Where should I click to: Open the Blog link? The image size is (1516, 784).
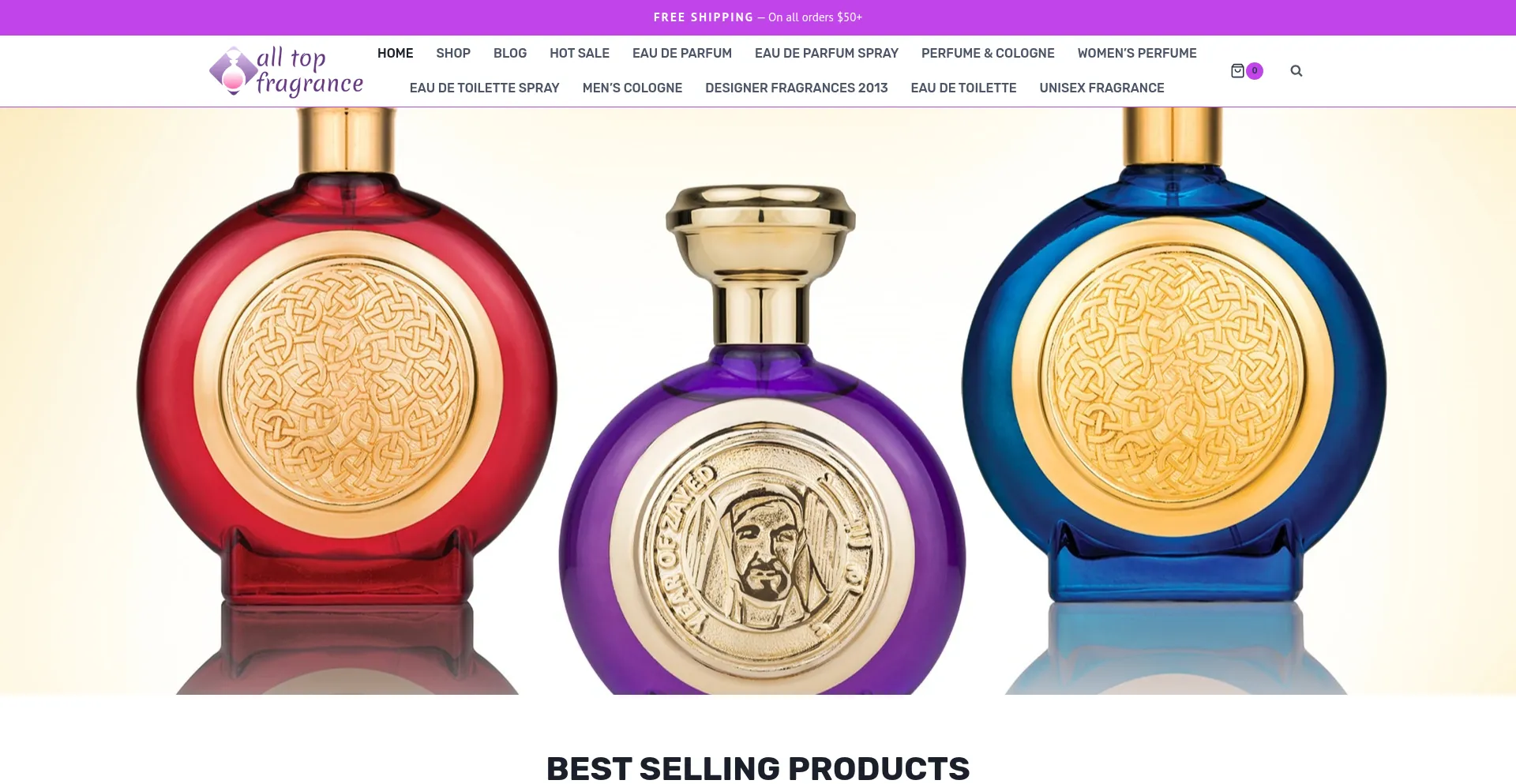click(510, 54)
